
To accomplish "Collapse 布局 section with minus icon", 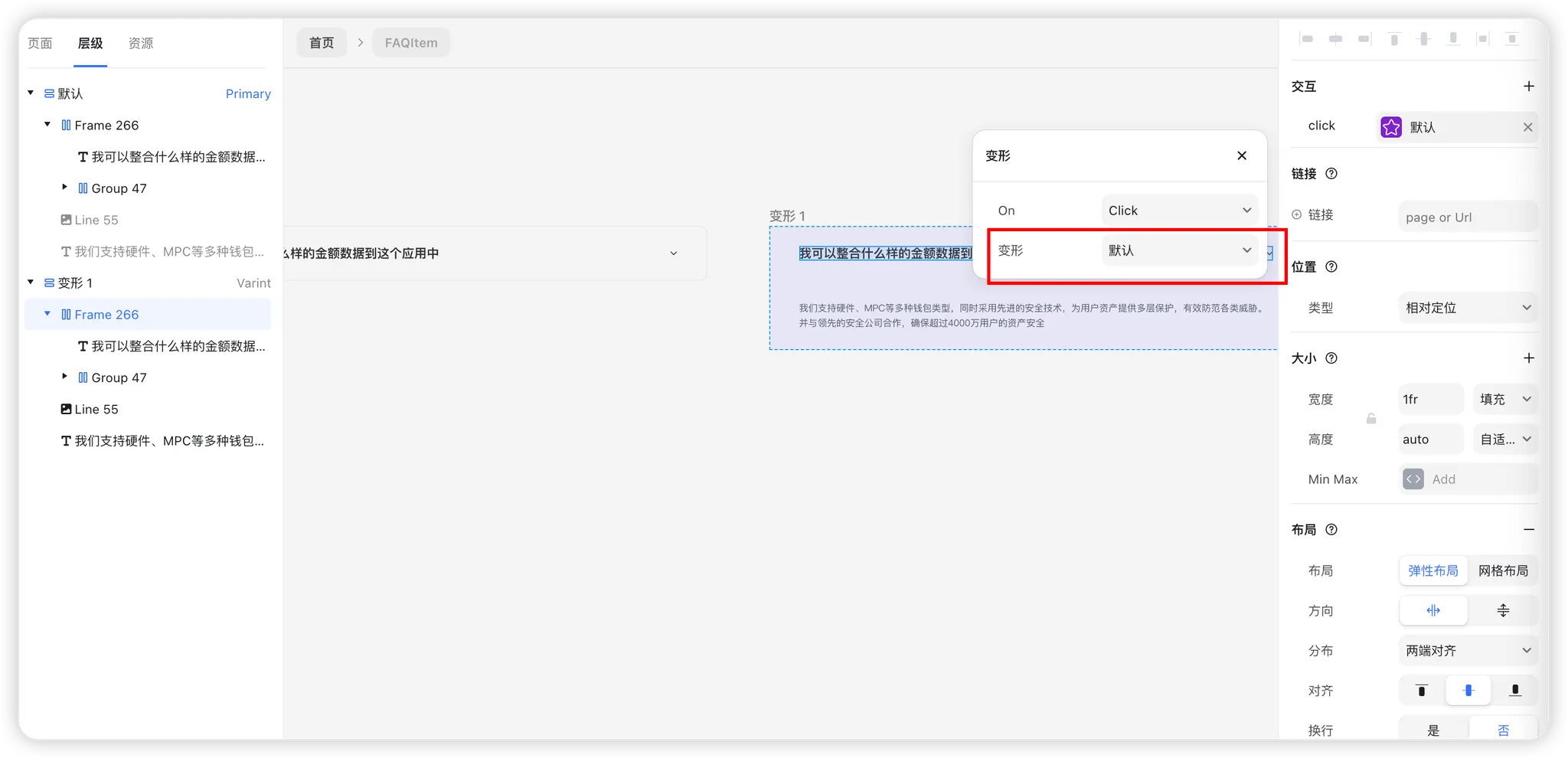I will (x=1528, y=530).
